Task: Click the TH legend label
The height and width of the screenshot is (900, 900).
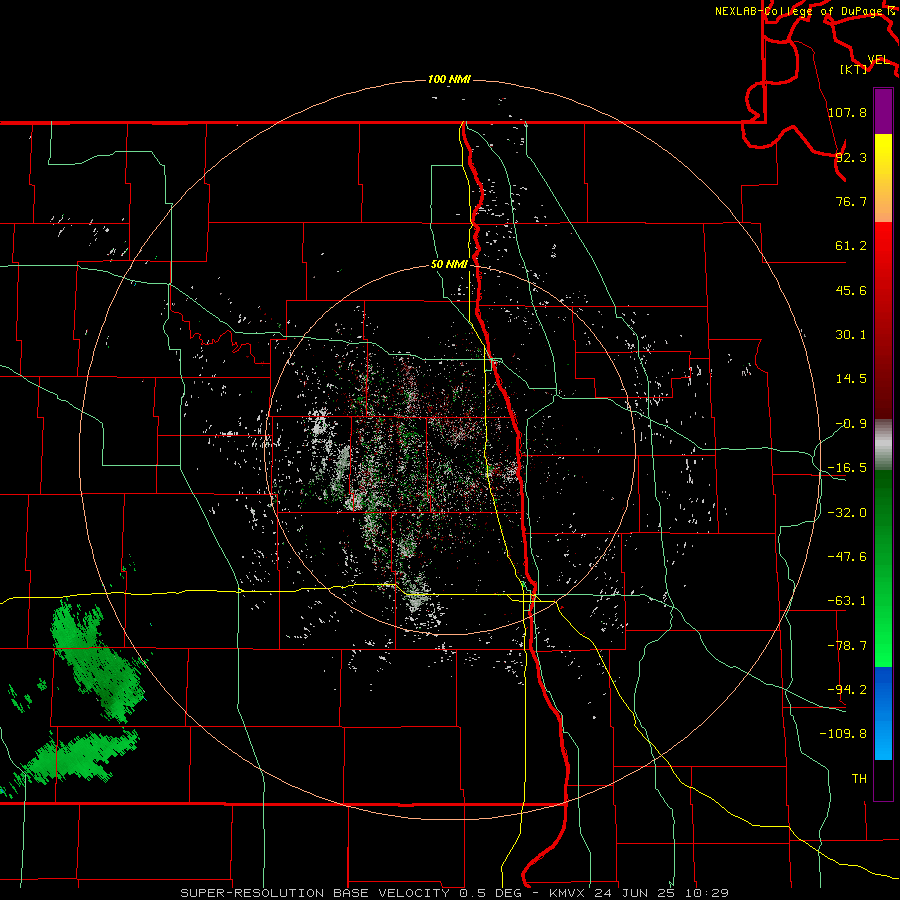Action: (x=859, y=779)
